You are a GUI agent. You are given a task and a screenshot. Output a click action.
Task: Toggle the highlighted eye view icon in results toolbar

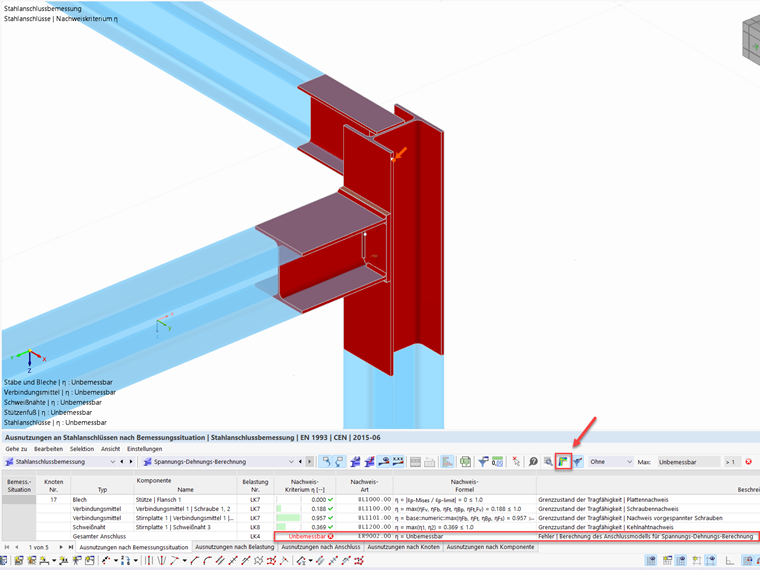coord(384,461)
